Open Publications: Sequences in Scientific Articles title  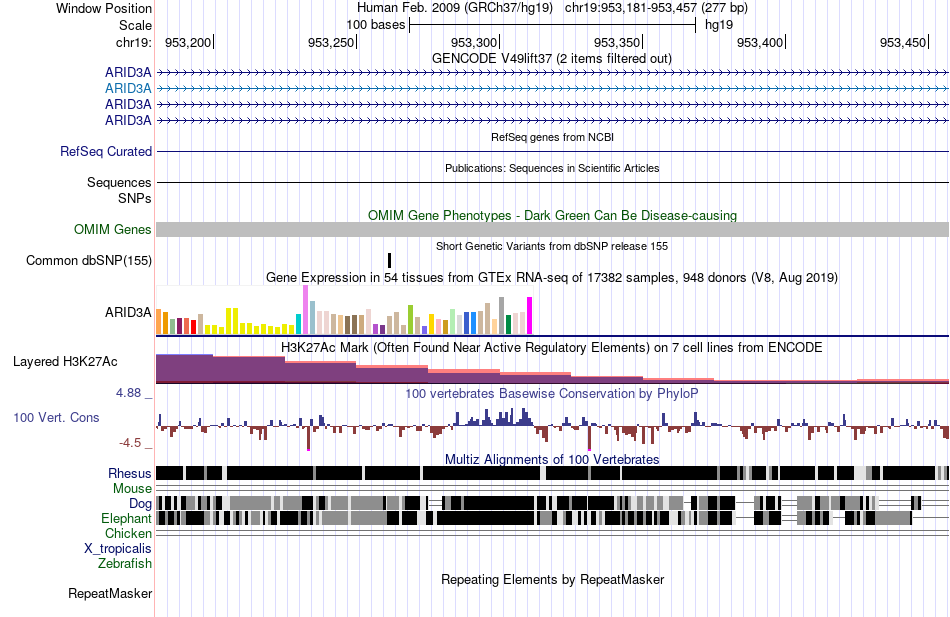tap(552, 168)
